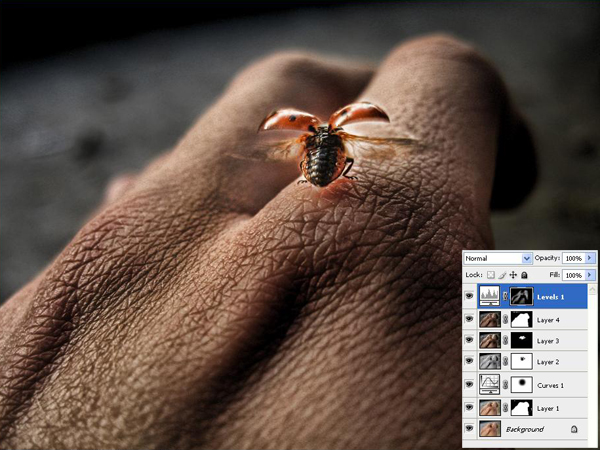Hide Layer 2 with eye icon

pos(469,361)
